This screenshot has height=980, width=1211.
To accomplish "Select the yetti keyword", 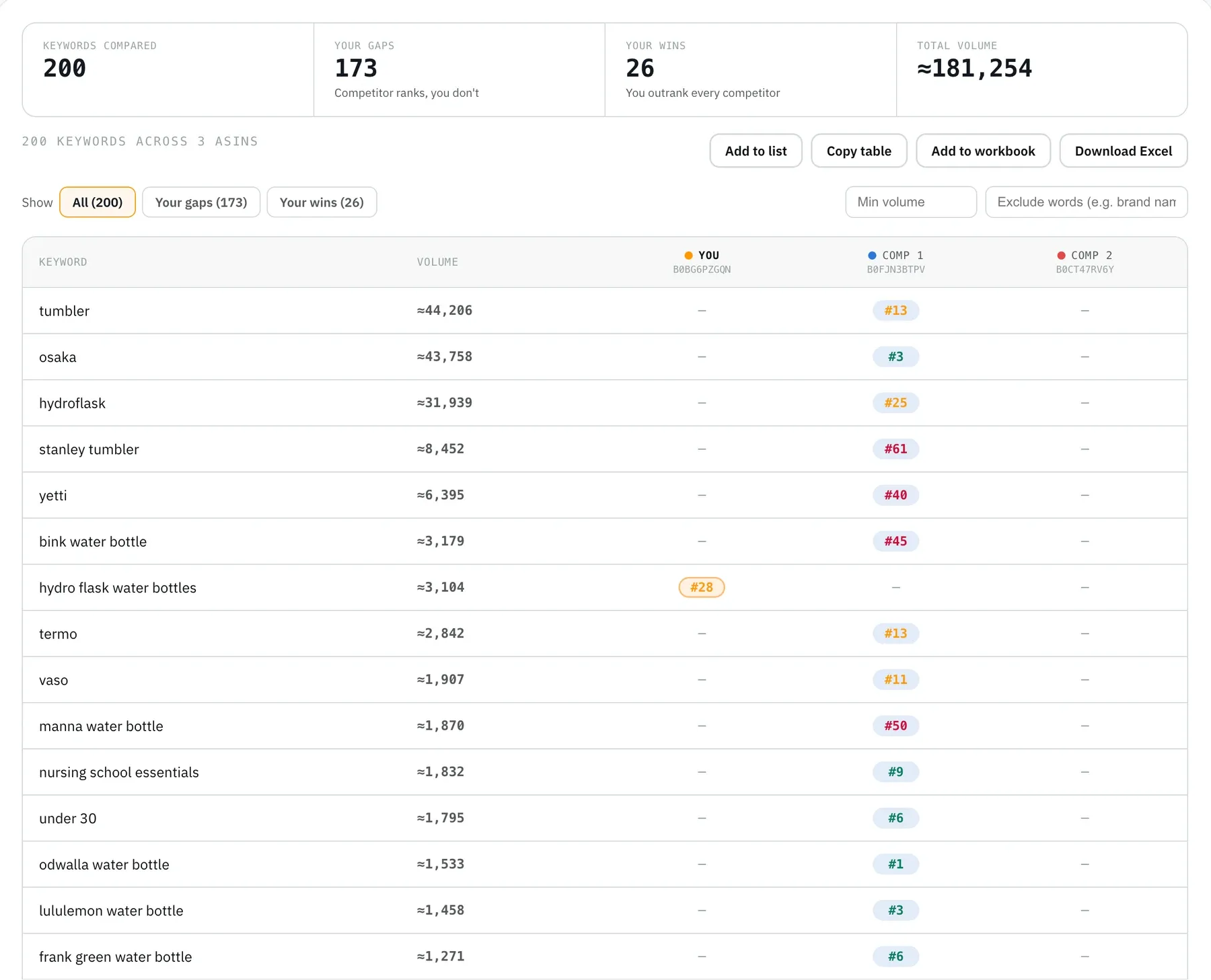I will 53,496.
